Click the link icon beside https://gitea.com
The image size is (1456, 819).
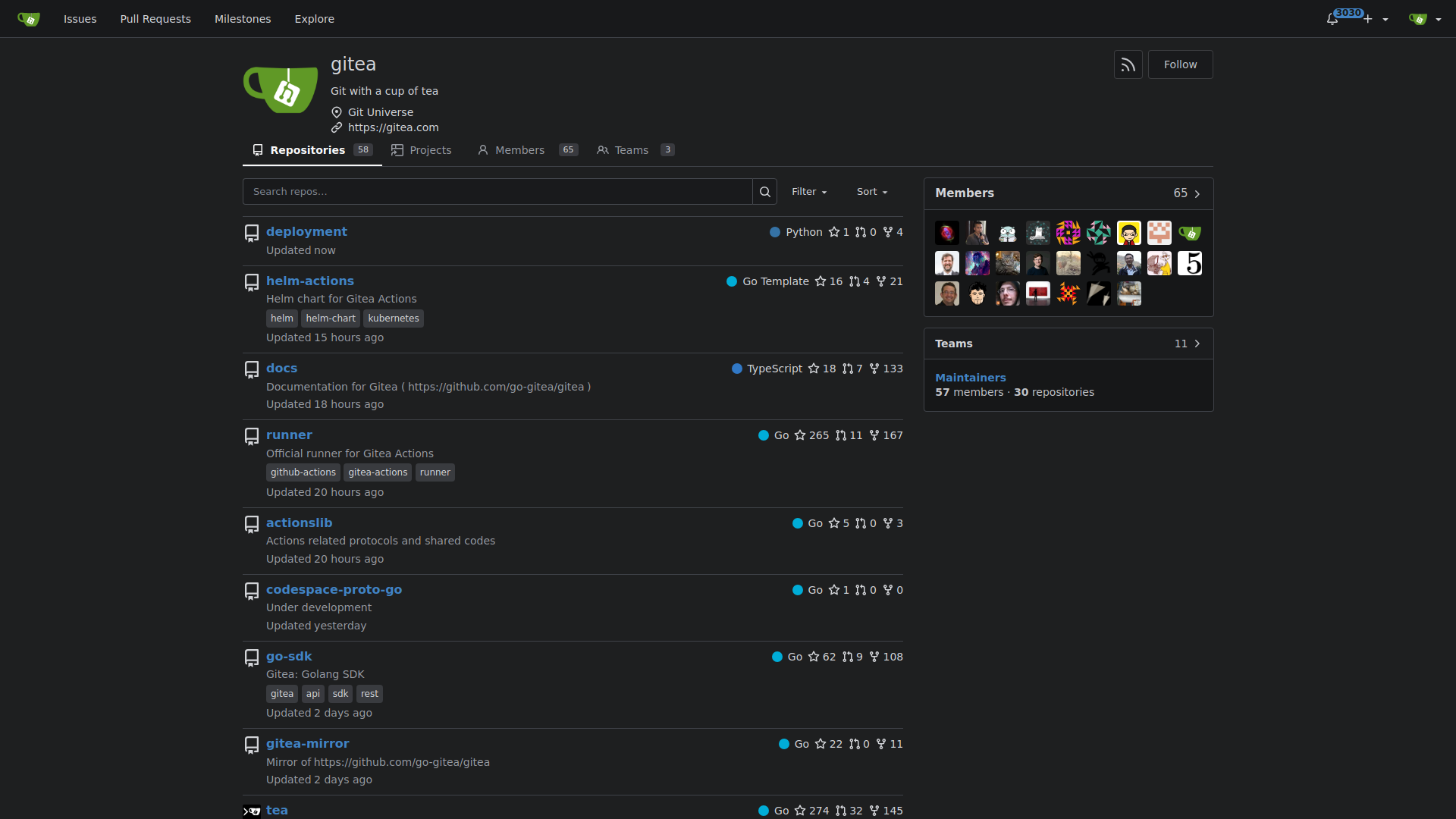pos(337,127)
